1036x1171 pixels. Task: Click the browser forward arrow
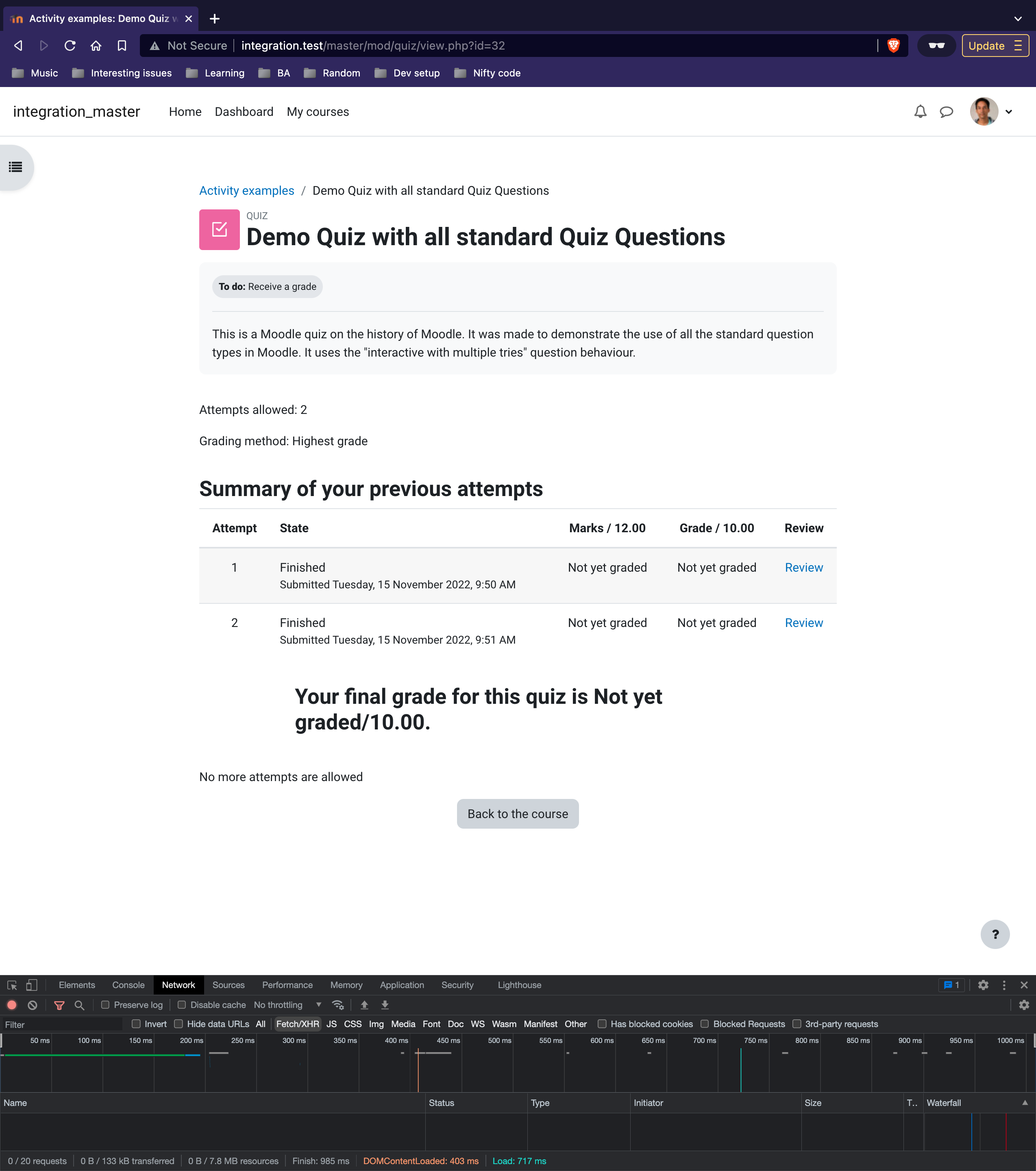click(x=44, y=45)
